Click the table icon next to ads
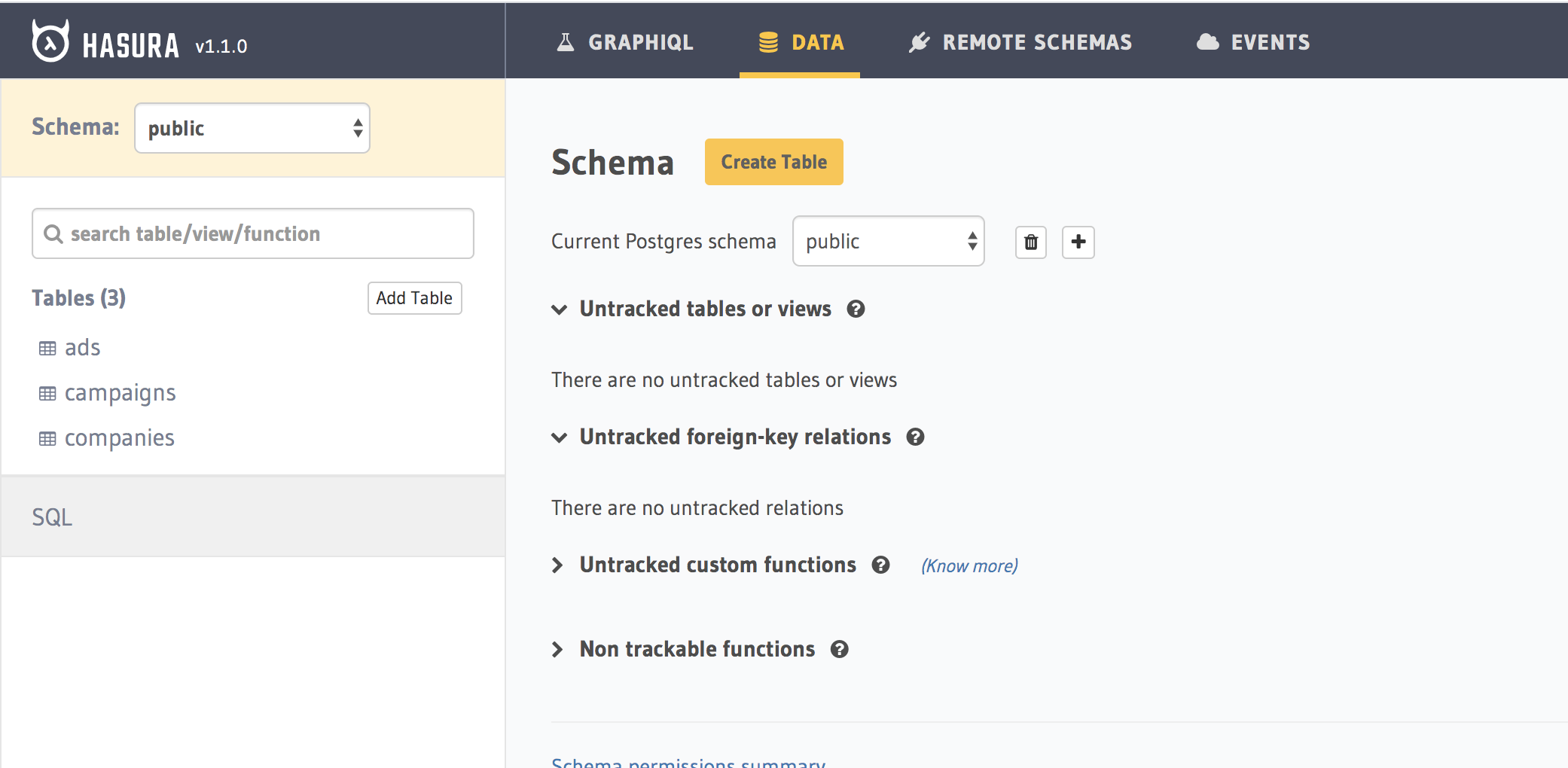 pyautogui.click(x=47, y=348)
